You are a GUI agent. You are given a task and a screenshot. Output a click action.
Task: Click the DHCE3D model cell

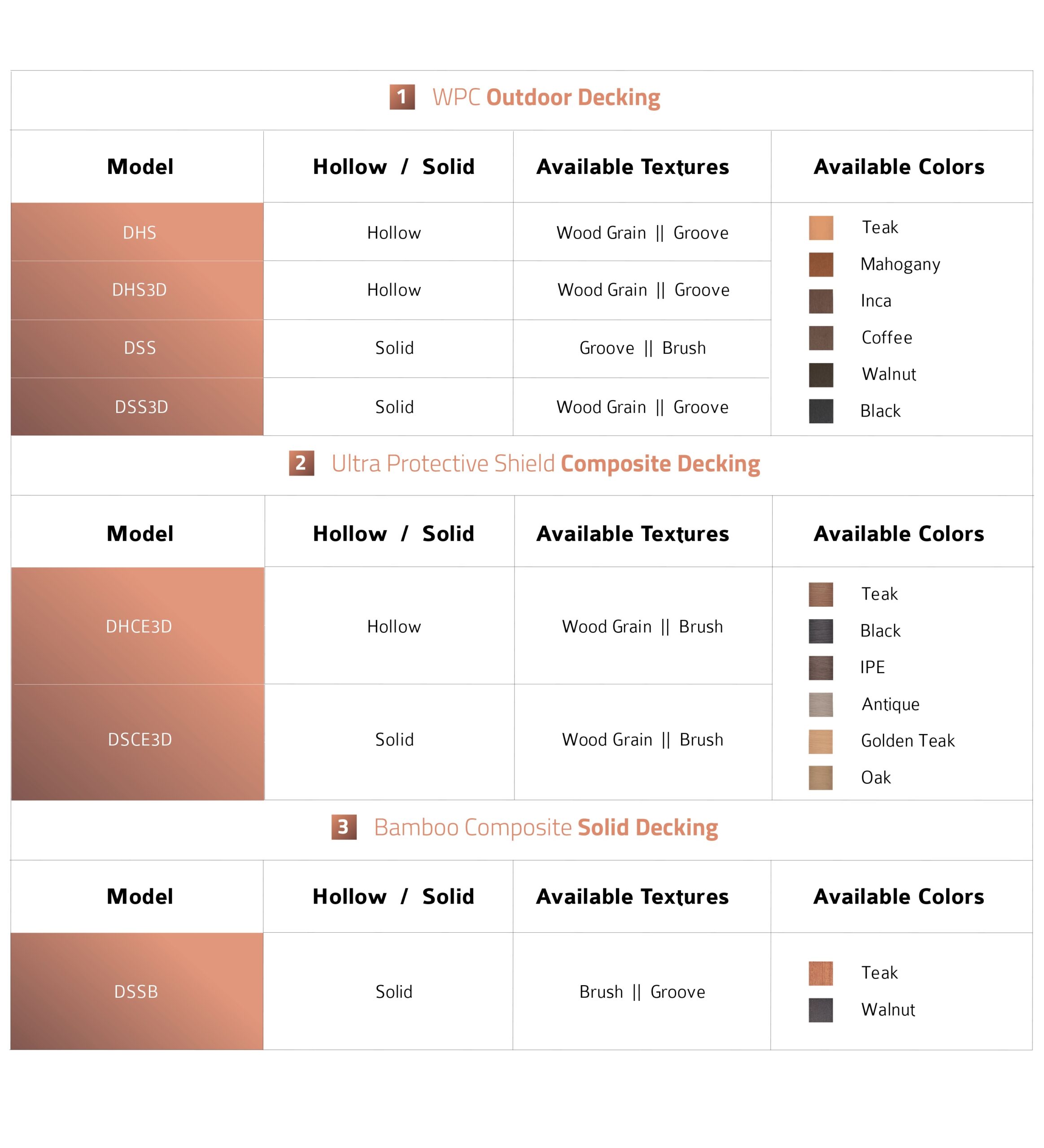[137, 626]
